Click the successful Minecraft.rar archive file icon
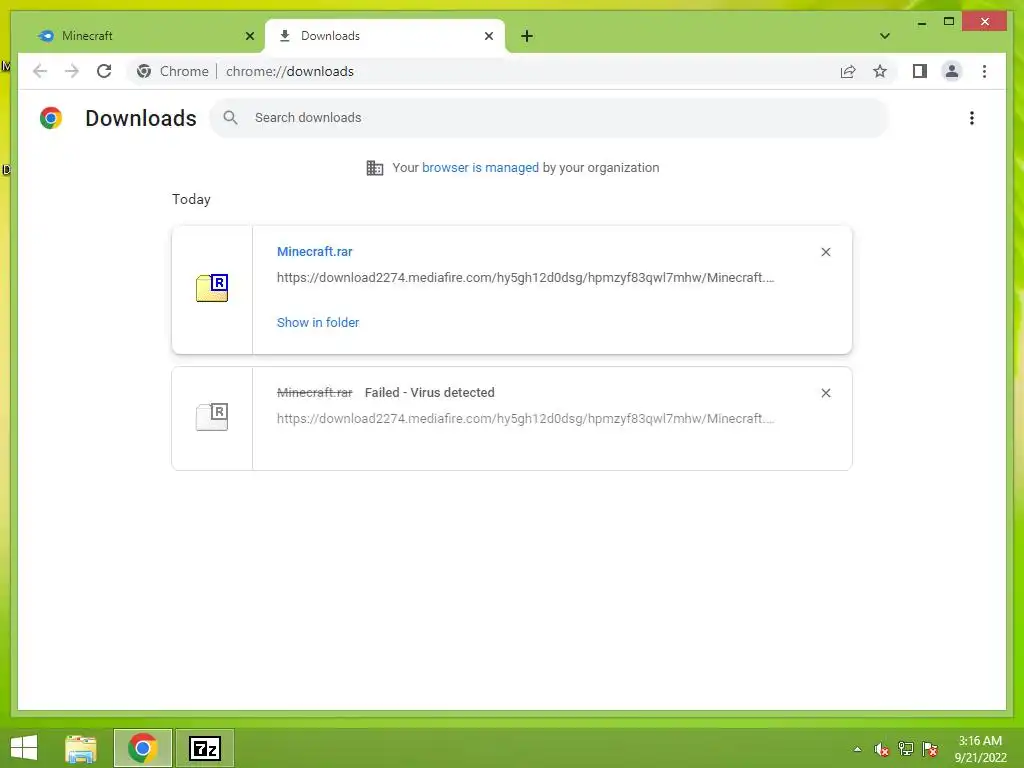 point(212,287)
